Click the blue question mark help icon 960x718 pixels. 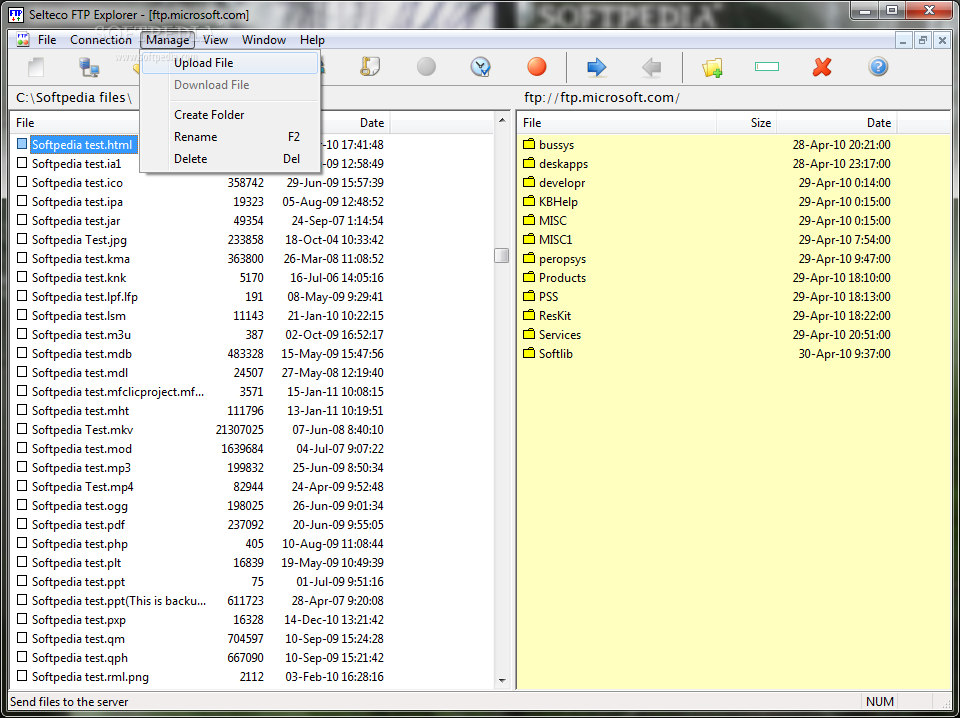[x=878, y=67]
